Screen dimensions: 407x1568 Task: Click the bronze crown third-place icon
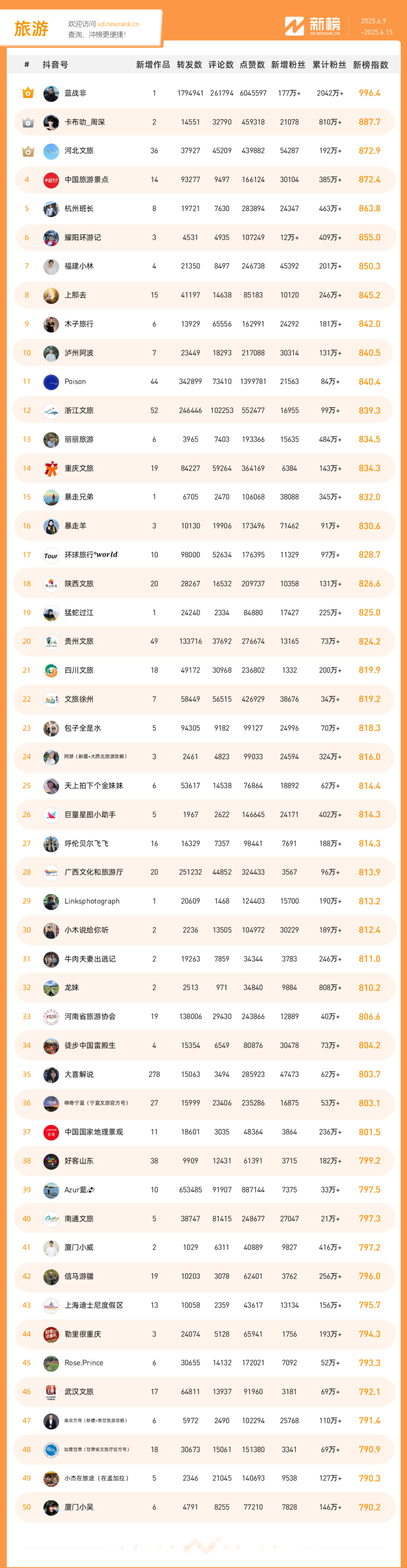[28, 151]
